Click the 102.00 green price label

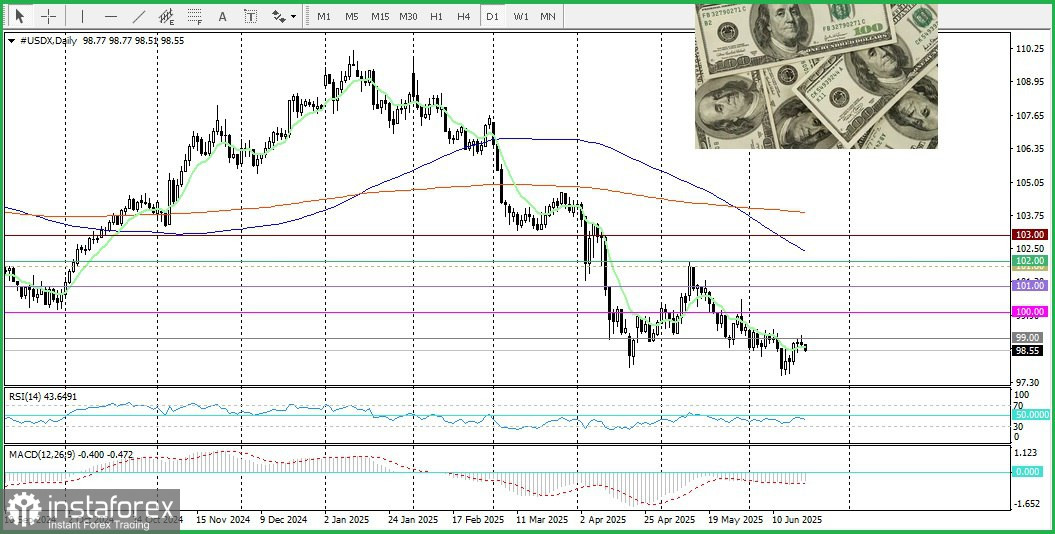click(1030, 260)
